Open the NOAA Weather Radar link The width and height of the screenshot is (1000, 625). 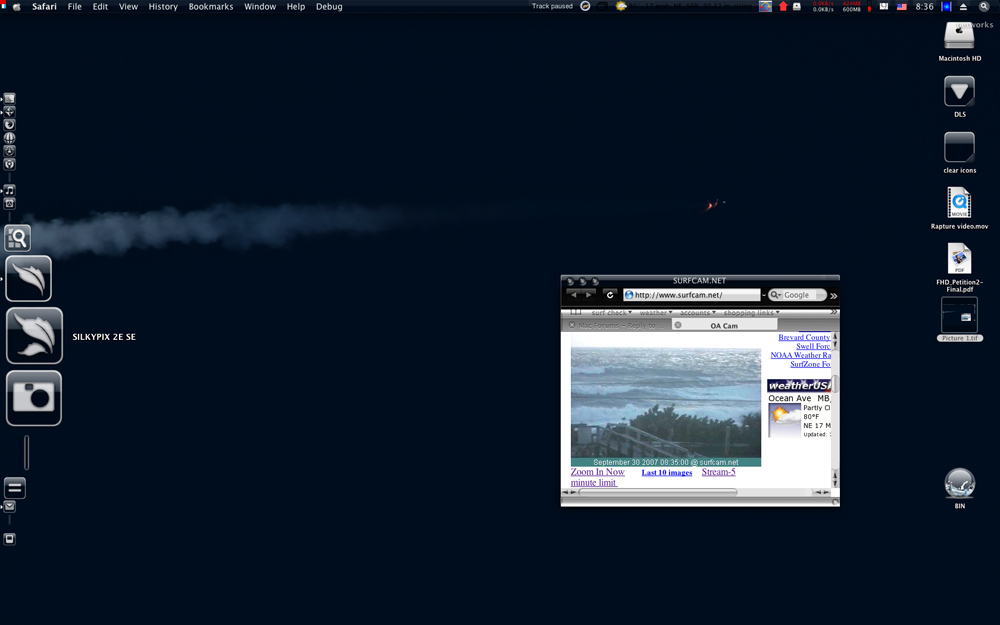tap(800, 355)
